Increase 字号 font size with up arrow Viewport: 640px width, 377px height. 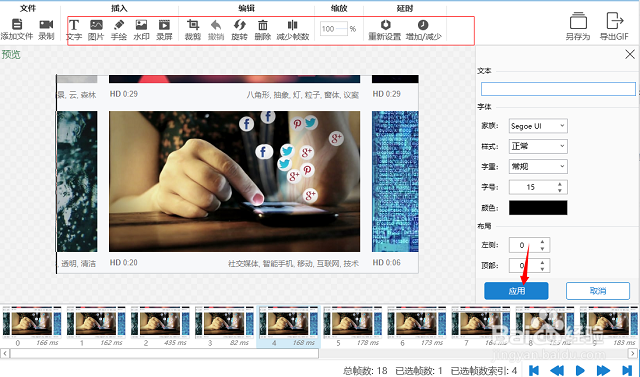coord(560,184)
